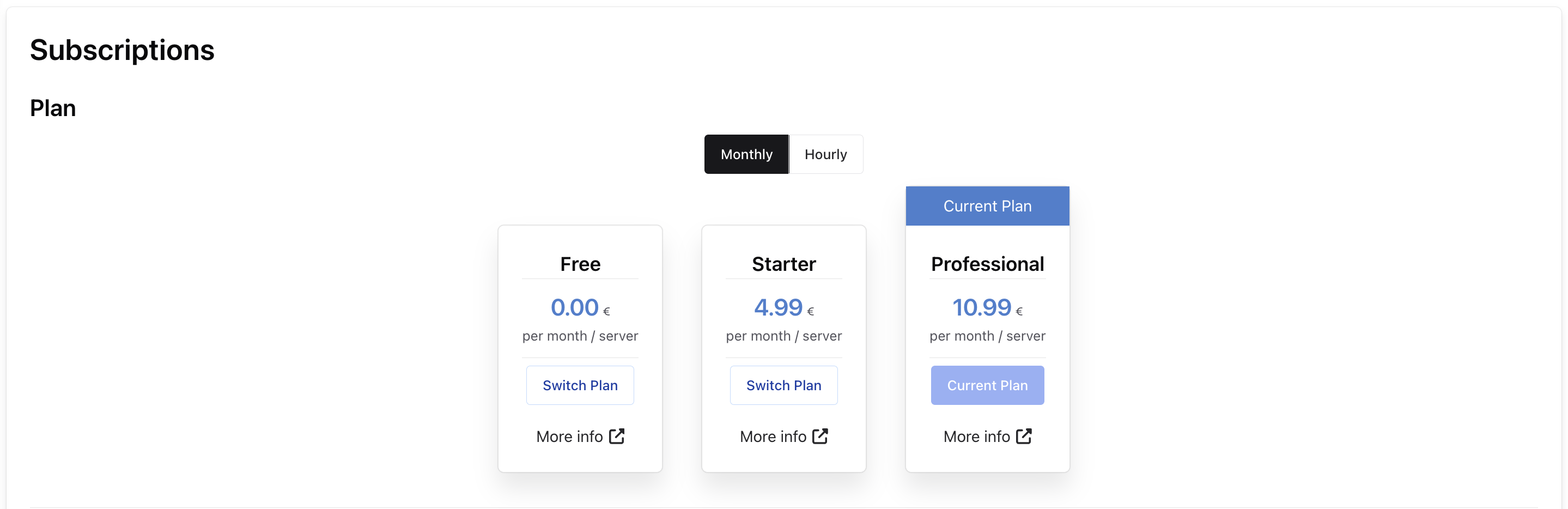This screenshot has height=509, width=1568.
Task: Open More info for the Free plan
Action: pyautogui.click(x=570, y=436)
